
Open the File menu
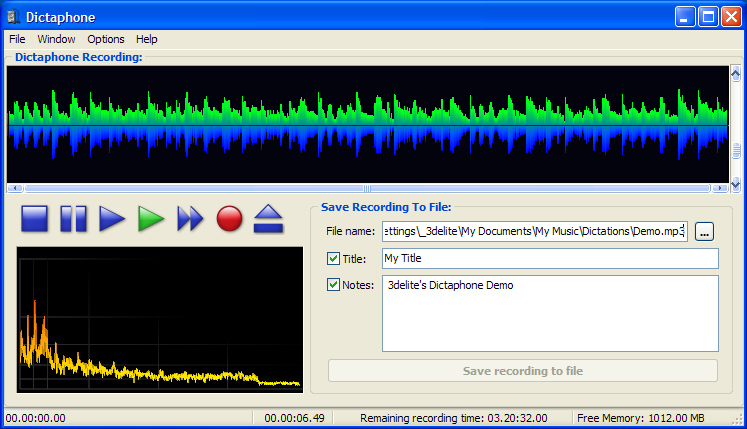(x=17, y=39)
